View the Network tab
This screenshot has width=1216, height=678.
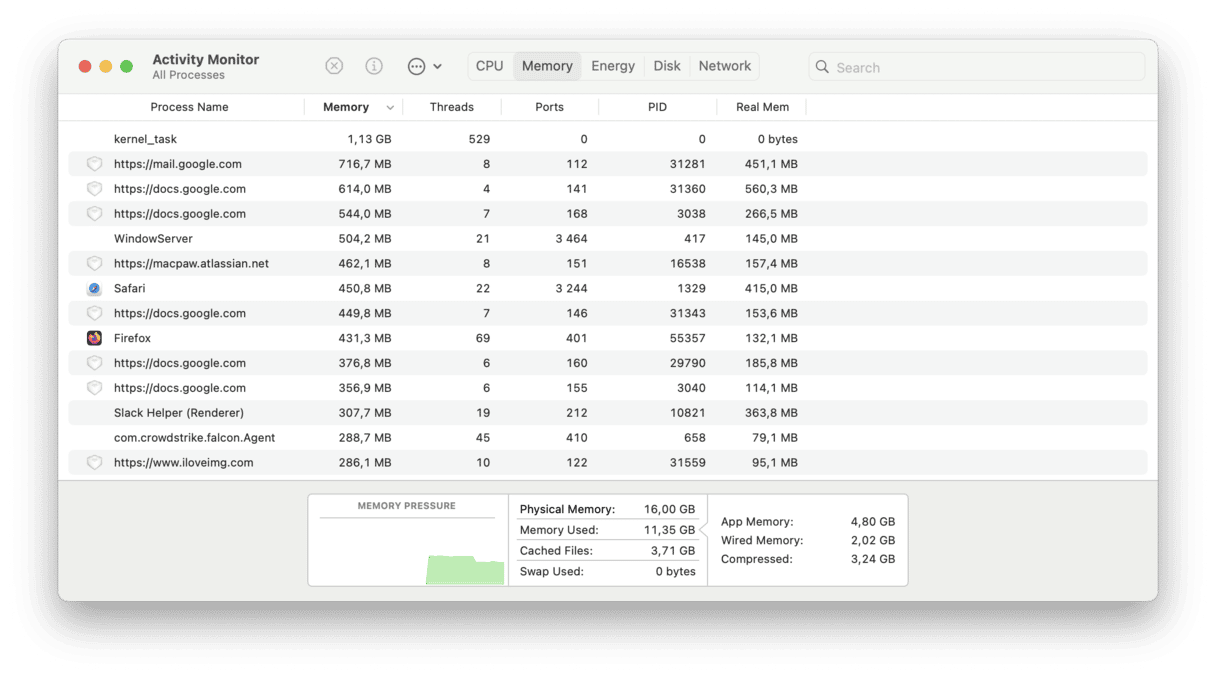(724, 65)
